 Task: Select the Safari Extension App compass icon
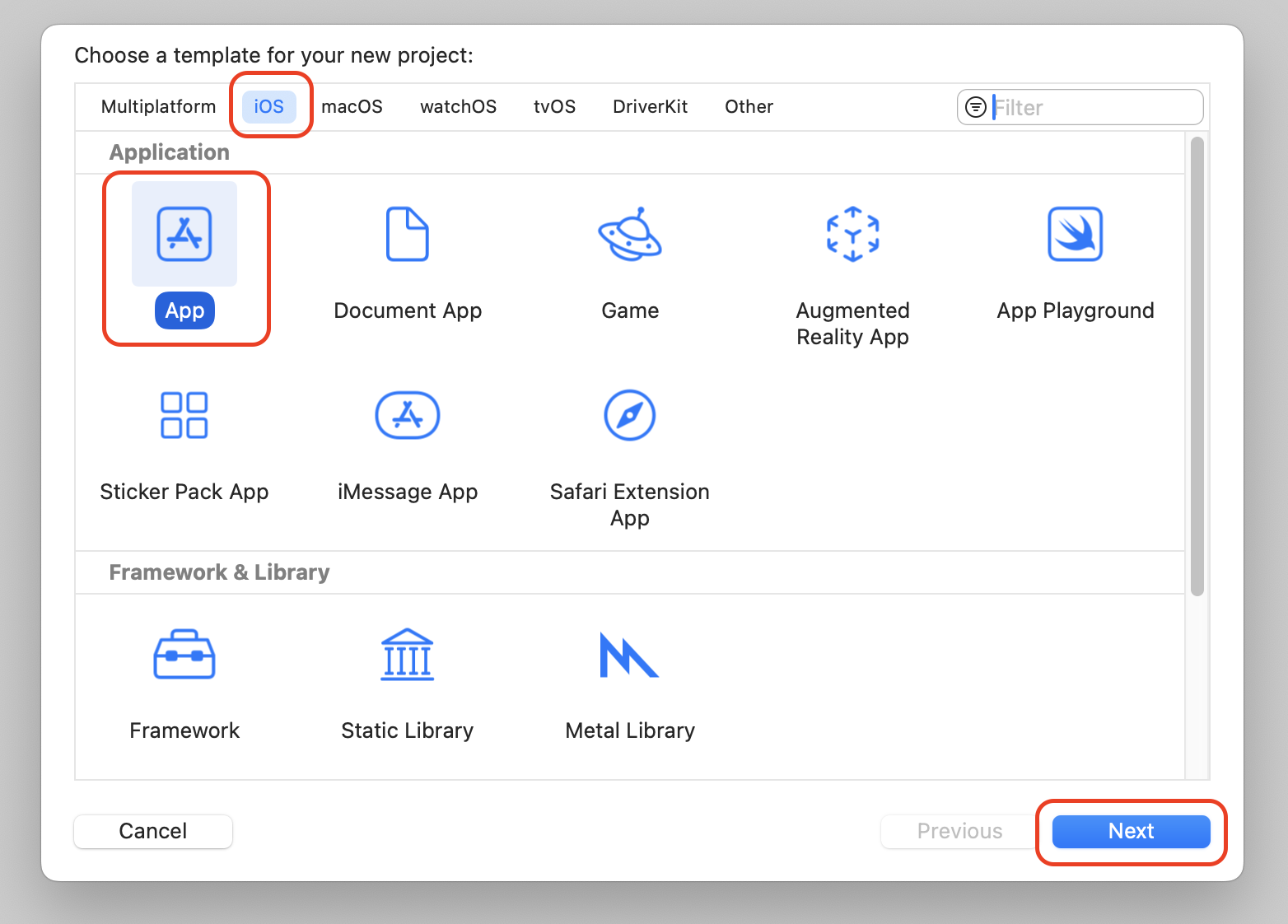[630, 415]
